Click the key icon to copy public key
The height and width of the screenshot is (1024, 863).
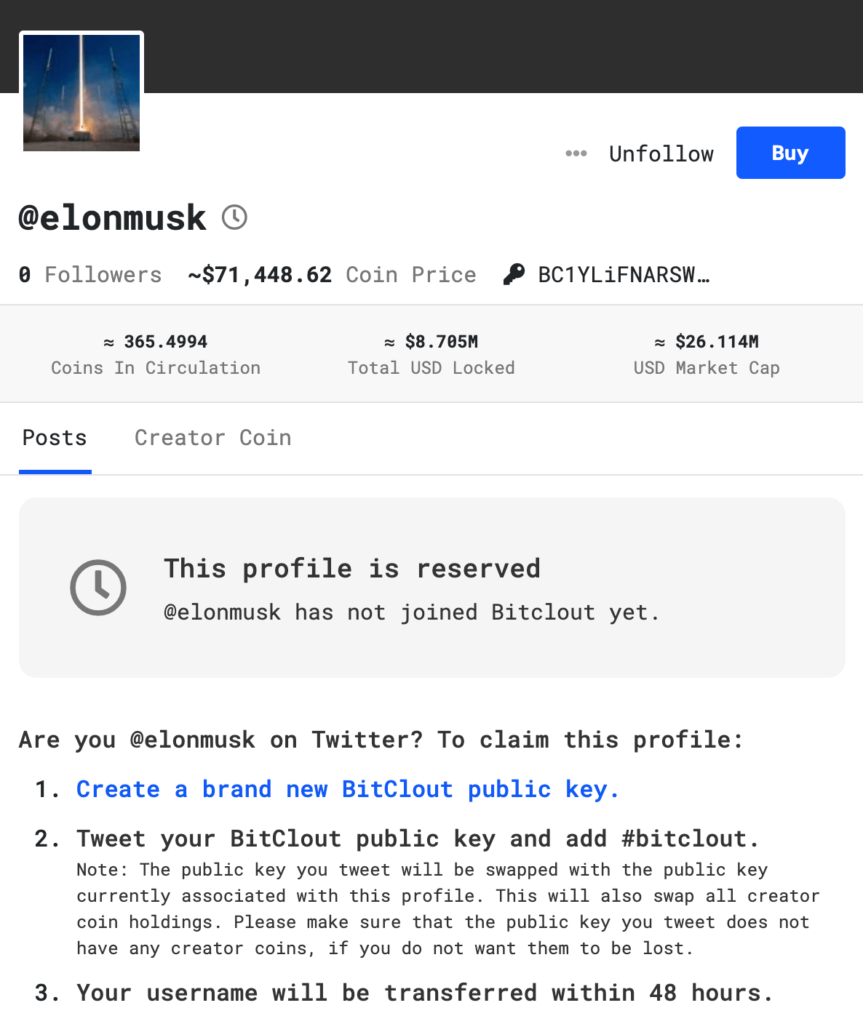[514, 275]
